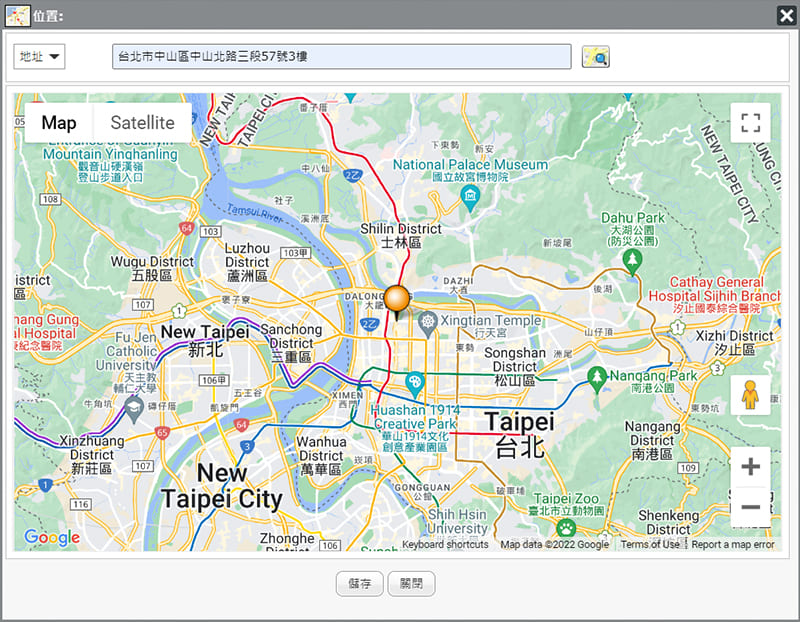Click the Nangang Park tree marker
This screenshot has width=800, height=622.
coord(596,380)
